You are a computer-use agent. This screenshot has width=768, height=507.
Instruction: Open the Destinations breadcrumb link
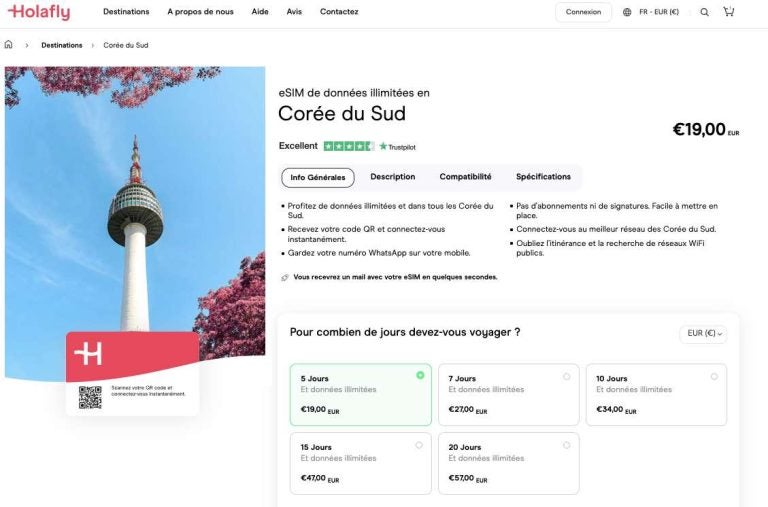[62, 45]
